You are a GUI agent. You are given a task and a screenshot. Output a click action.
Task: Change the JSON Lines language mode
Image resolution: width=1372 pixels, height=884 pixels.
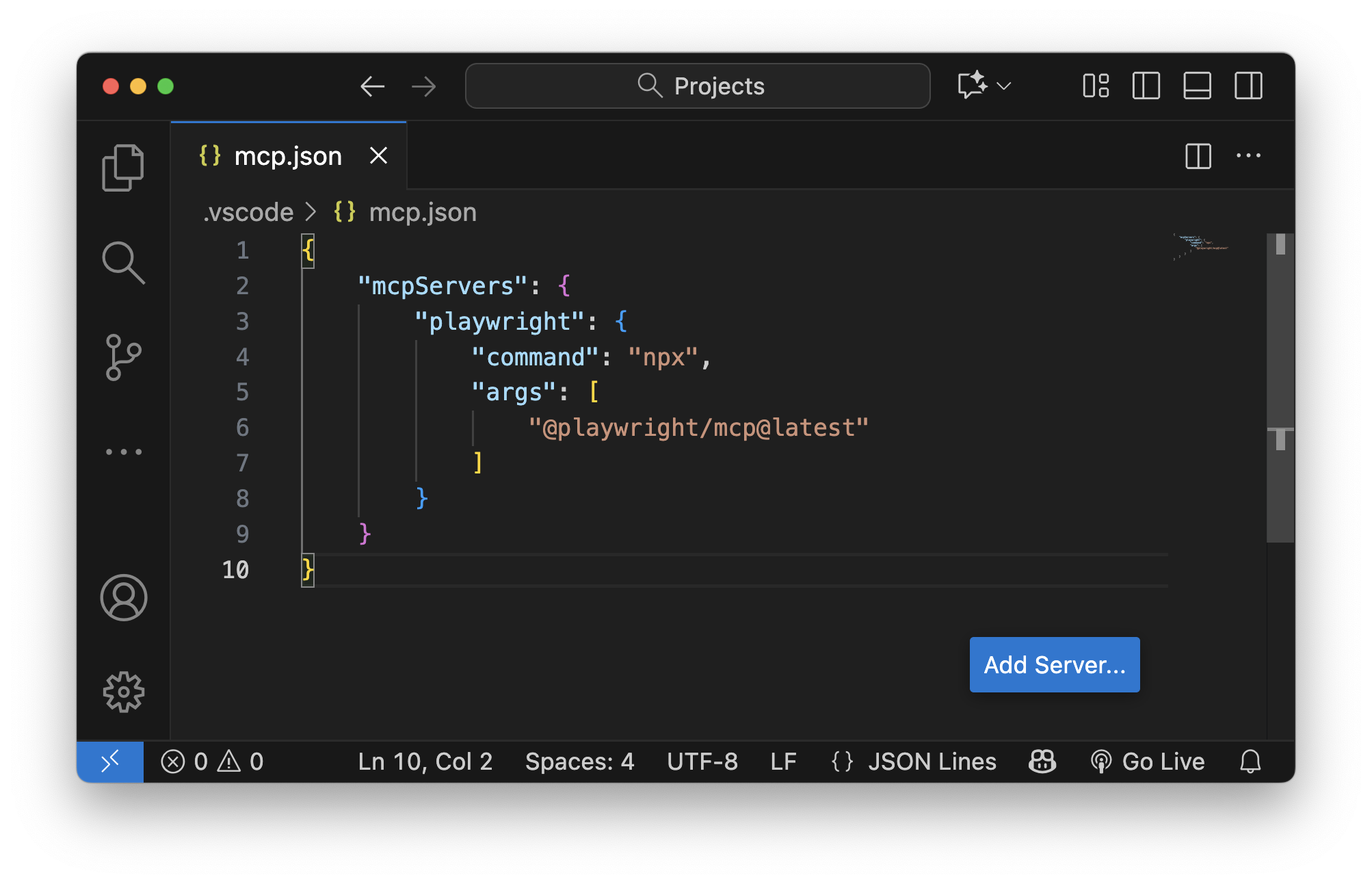pyautogui.click(x=932, y=762)
